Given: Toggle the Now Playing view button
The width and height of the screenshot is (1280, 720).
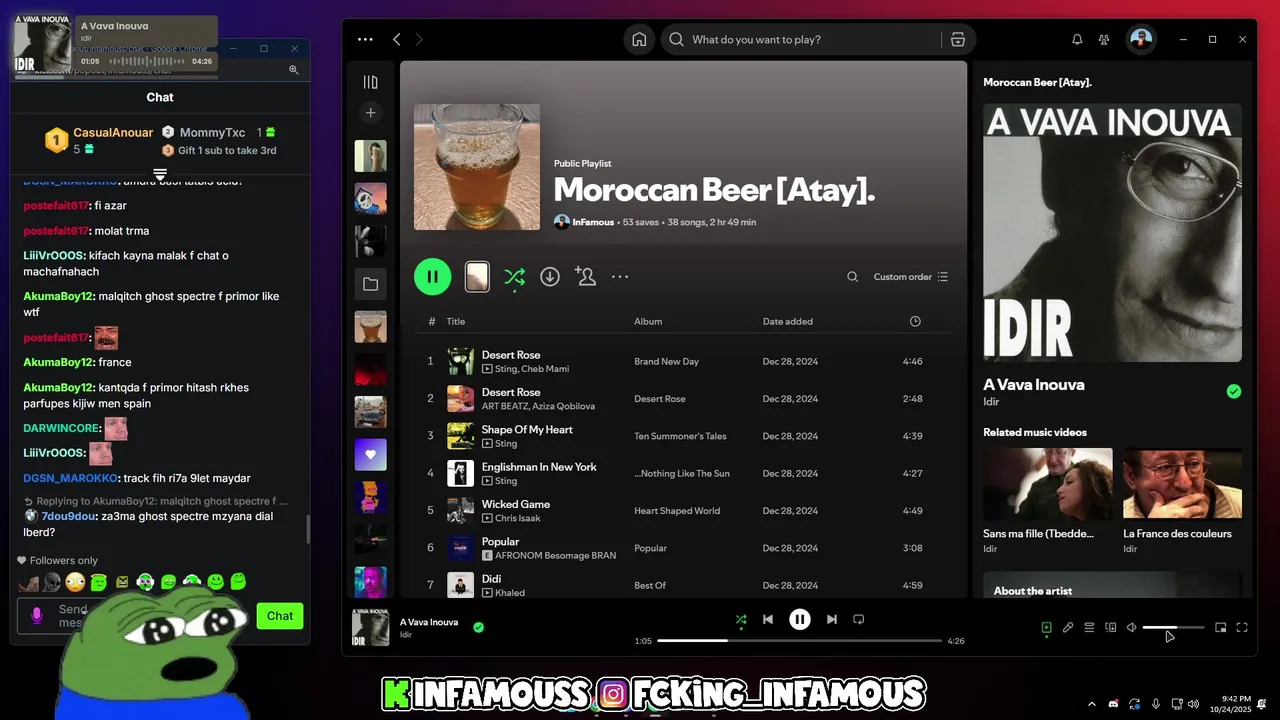Looking at the screenshot, I should (1046, 628).
